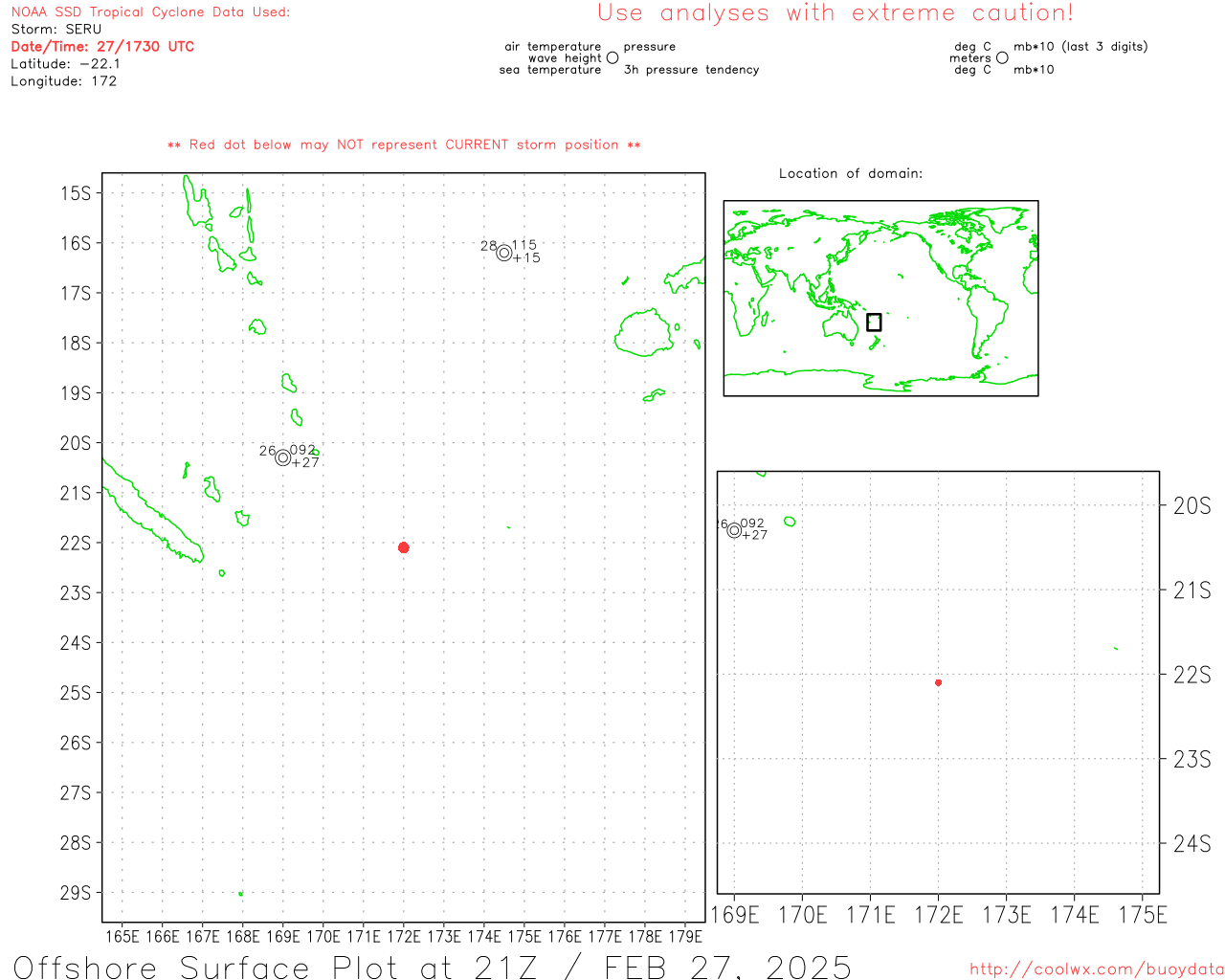The image size is (1225, 980).
Task: Click the red dot disclaimer note
Action: tap(404, 145)
